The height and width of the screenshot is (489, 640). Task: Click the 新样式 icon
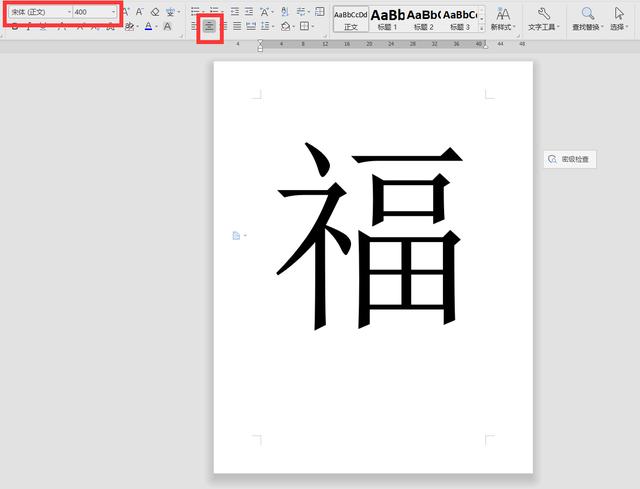click(503, 18)
